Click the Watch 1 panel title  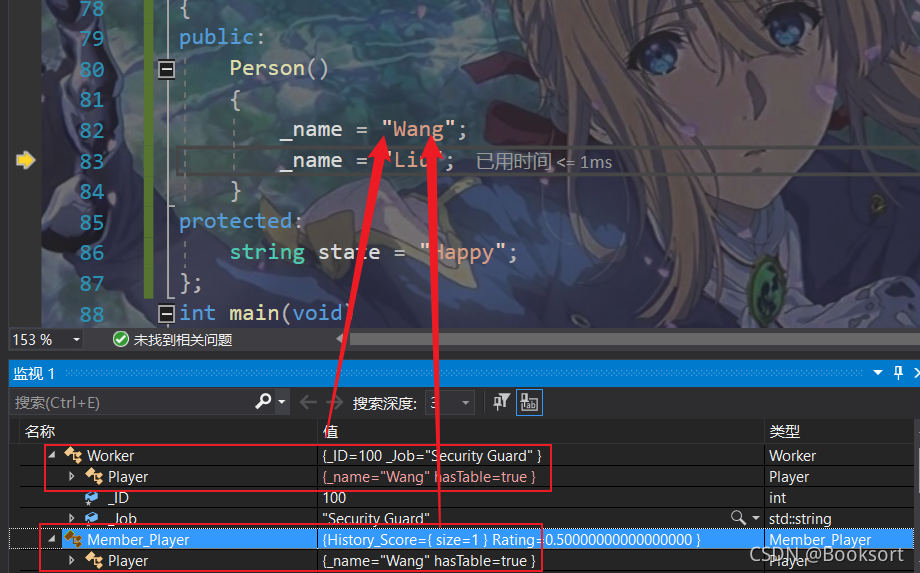(34, 373)
